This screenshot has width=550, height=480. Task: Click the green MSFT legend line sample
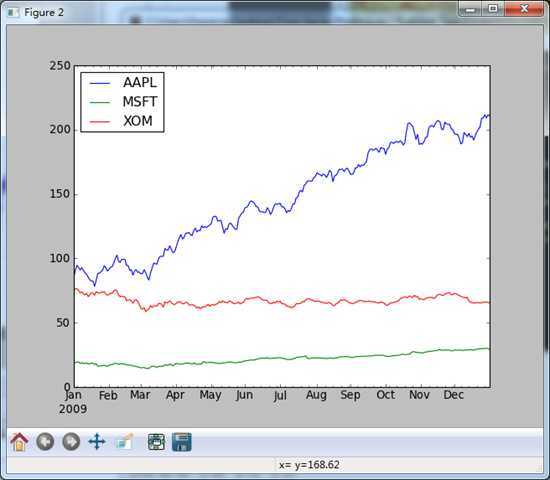coord(100,102)
